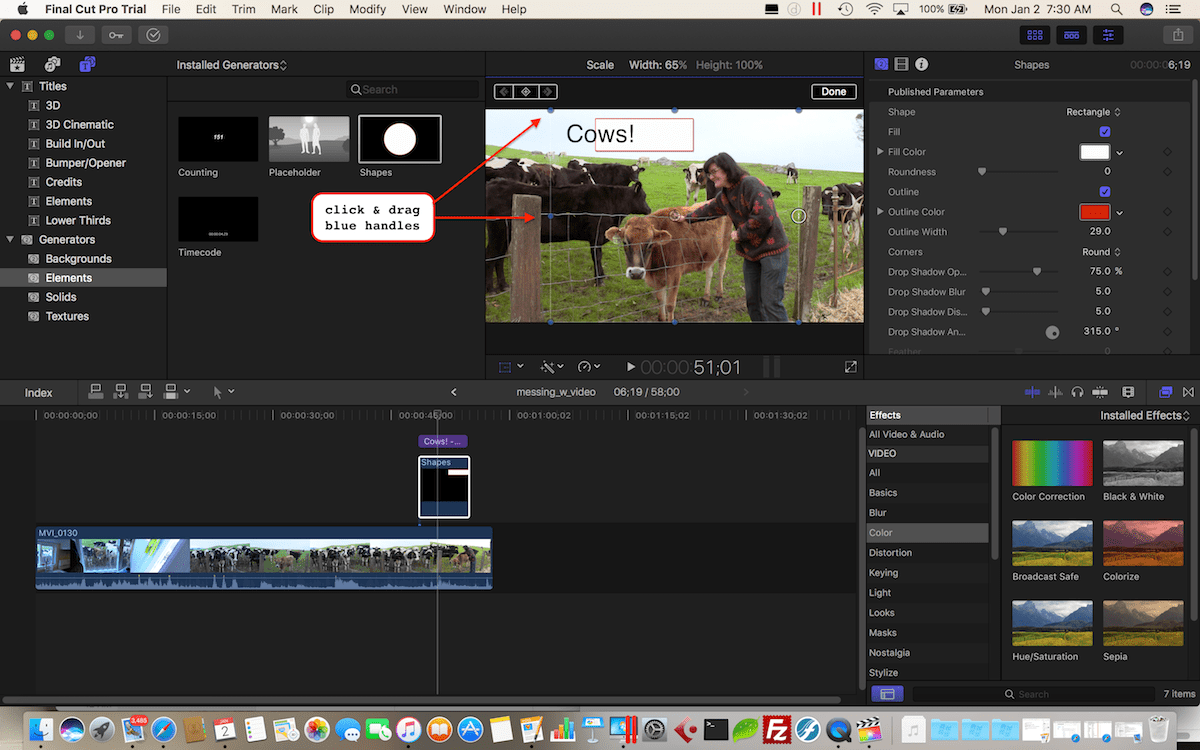This screenshot has height=750, width=1200.
Task: Toggle audio skimming with the headphone icon
Action: (1078, 392)
